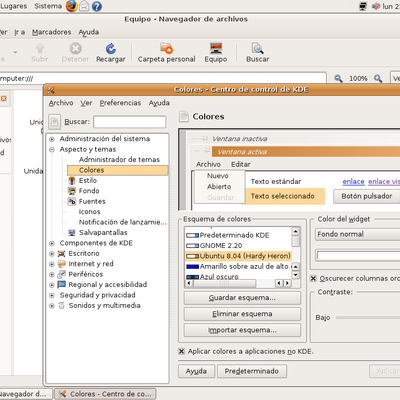
Task: Expand the Escritorio category
Action: click(52, 254)
